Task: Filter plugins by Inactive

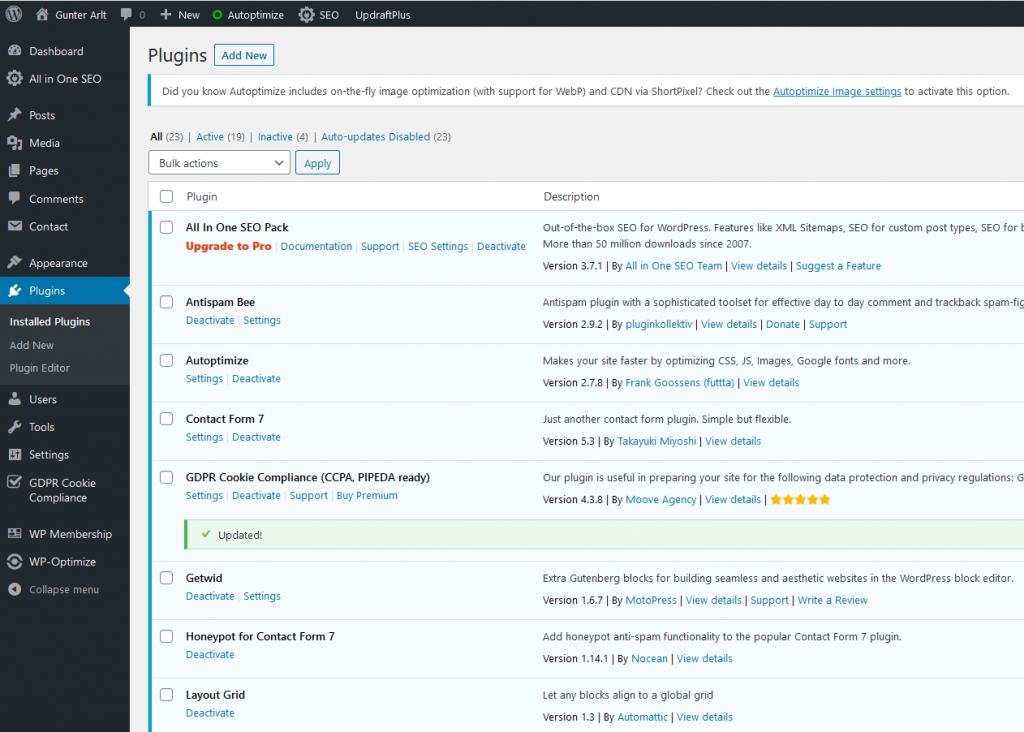Action: 275,136
